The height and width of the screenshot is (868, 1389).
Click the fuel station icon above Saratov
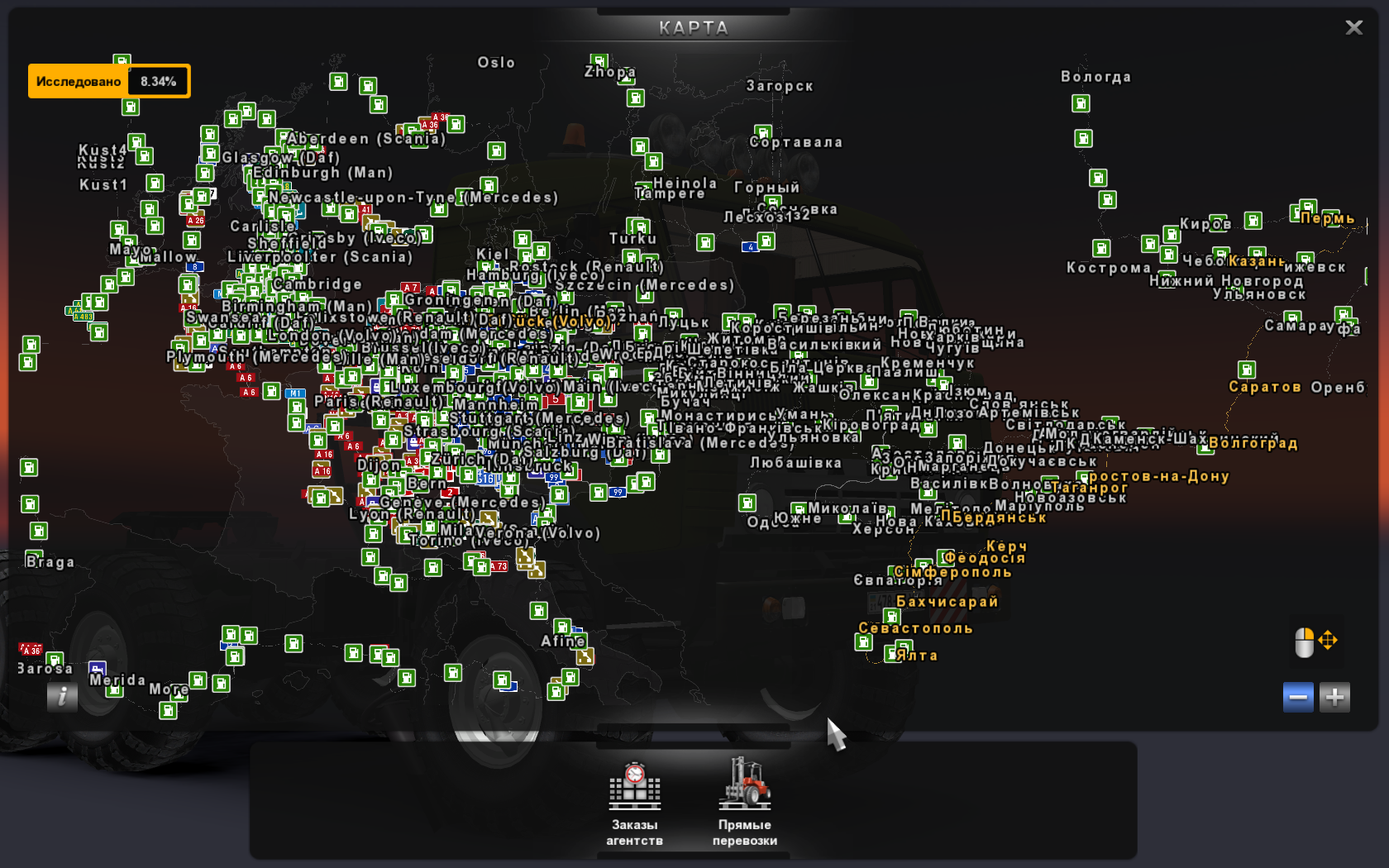1247,370
